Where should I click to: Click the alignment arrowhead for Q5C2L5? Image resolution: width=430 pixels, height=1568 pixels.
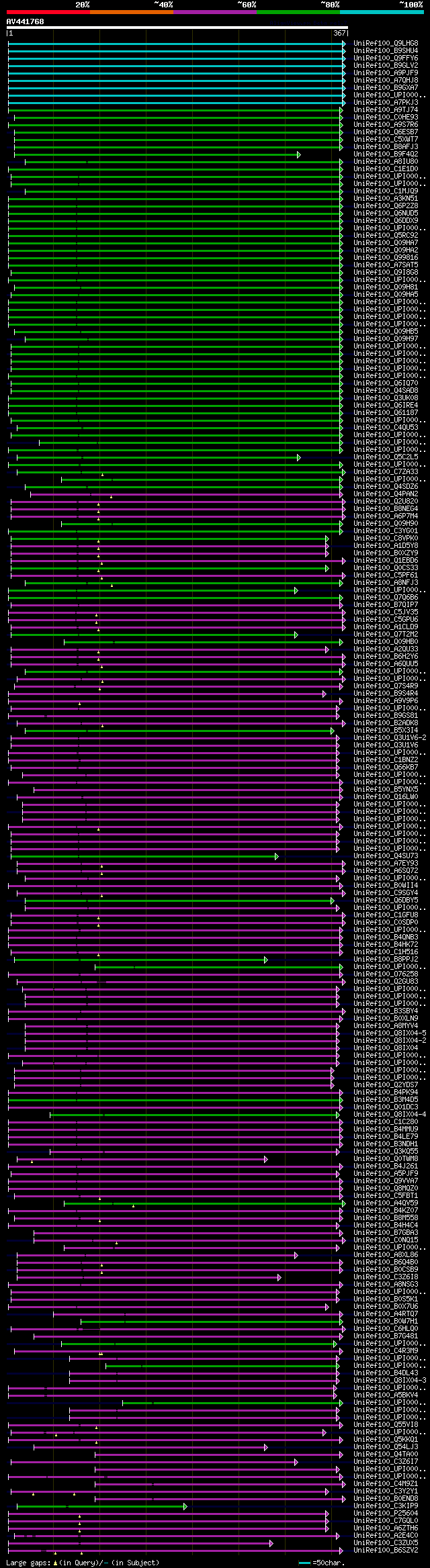point(298,457)
